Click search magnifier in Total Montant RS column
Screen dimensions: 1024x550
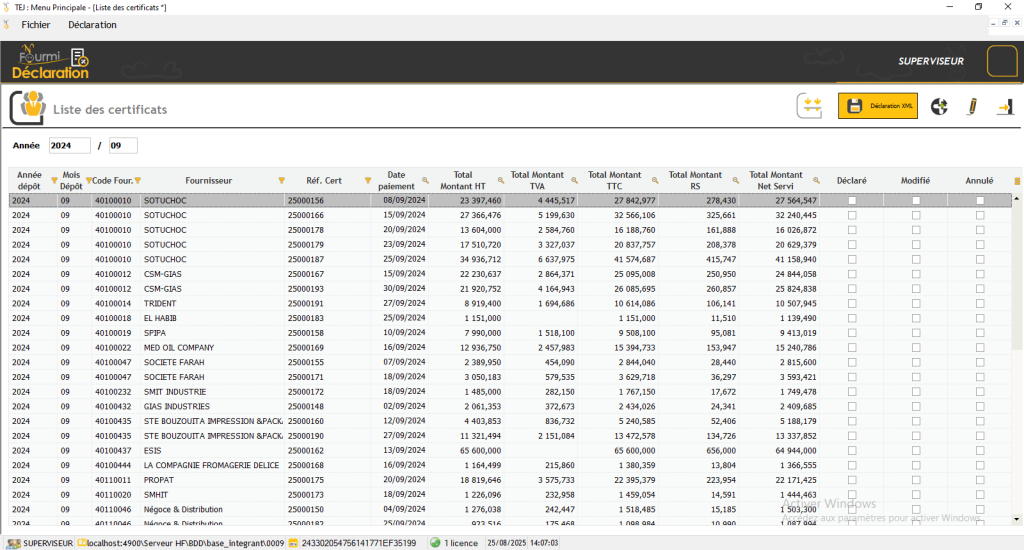tap(736, 181)
